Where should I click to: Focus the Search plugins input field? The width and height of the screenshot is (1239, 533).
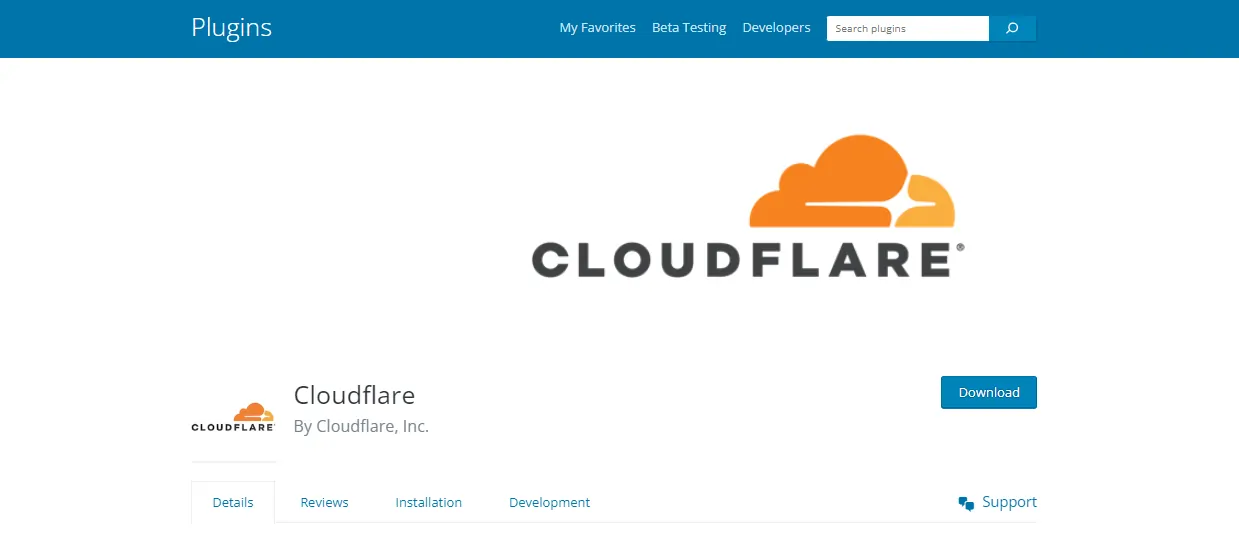coord(908,28)
